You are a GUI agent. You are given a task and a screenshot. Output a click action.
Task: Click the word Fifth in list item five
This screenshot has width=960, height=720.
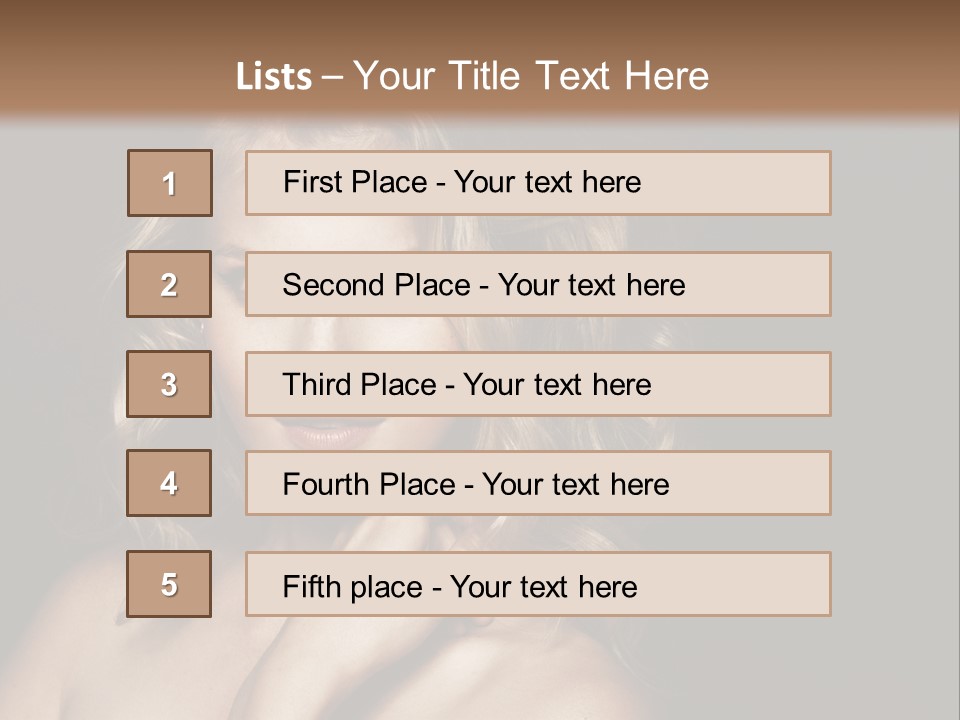pos(311,586)
